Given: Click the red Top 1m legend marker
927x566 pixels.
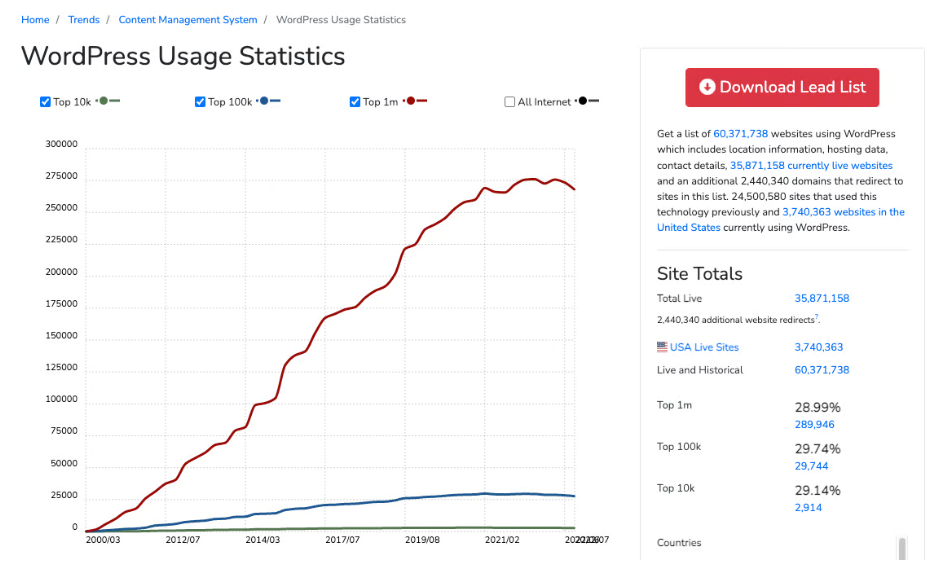Looking at the screenshot, I should point(411,101).
